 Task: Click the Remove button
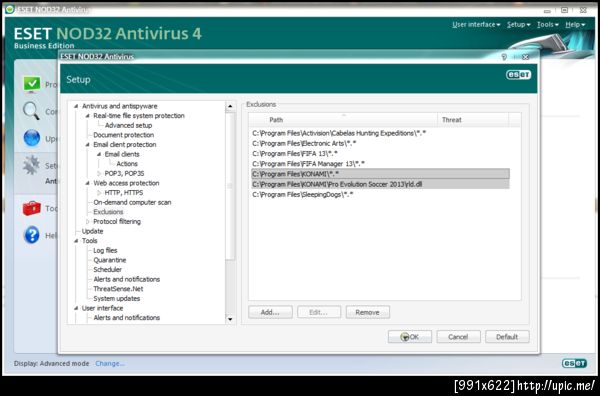point(367,312)
